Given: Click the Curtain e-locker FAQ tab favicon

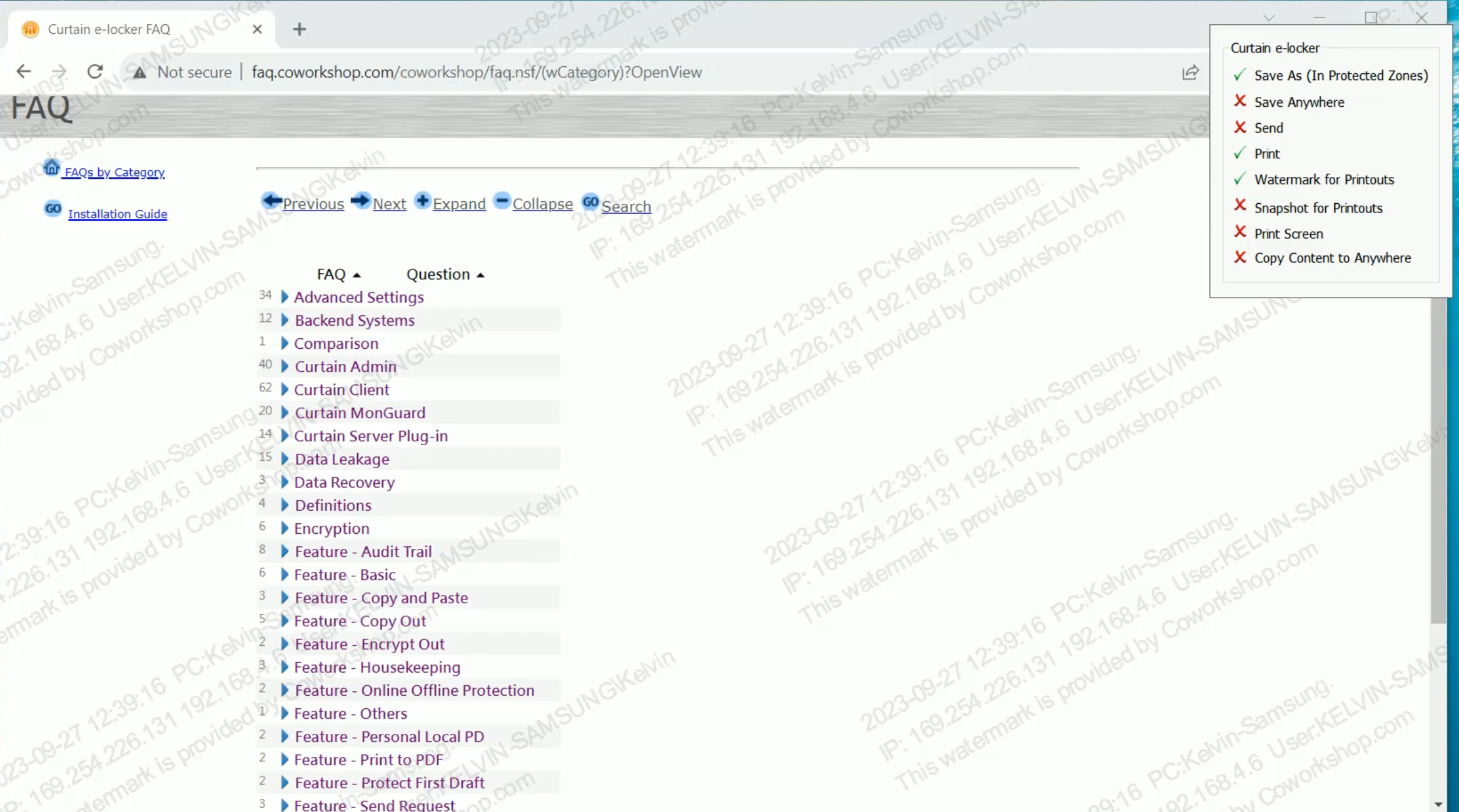Looking at the screenshot, I should (x=30, y=29).
